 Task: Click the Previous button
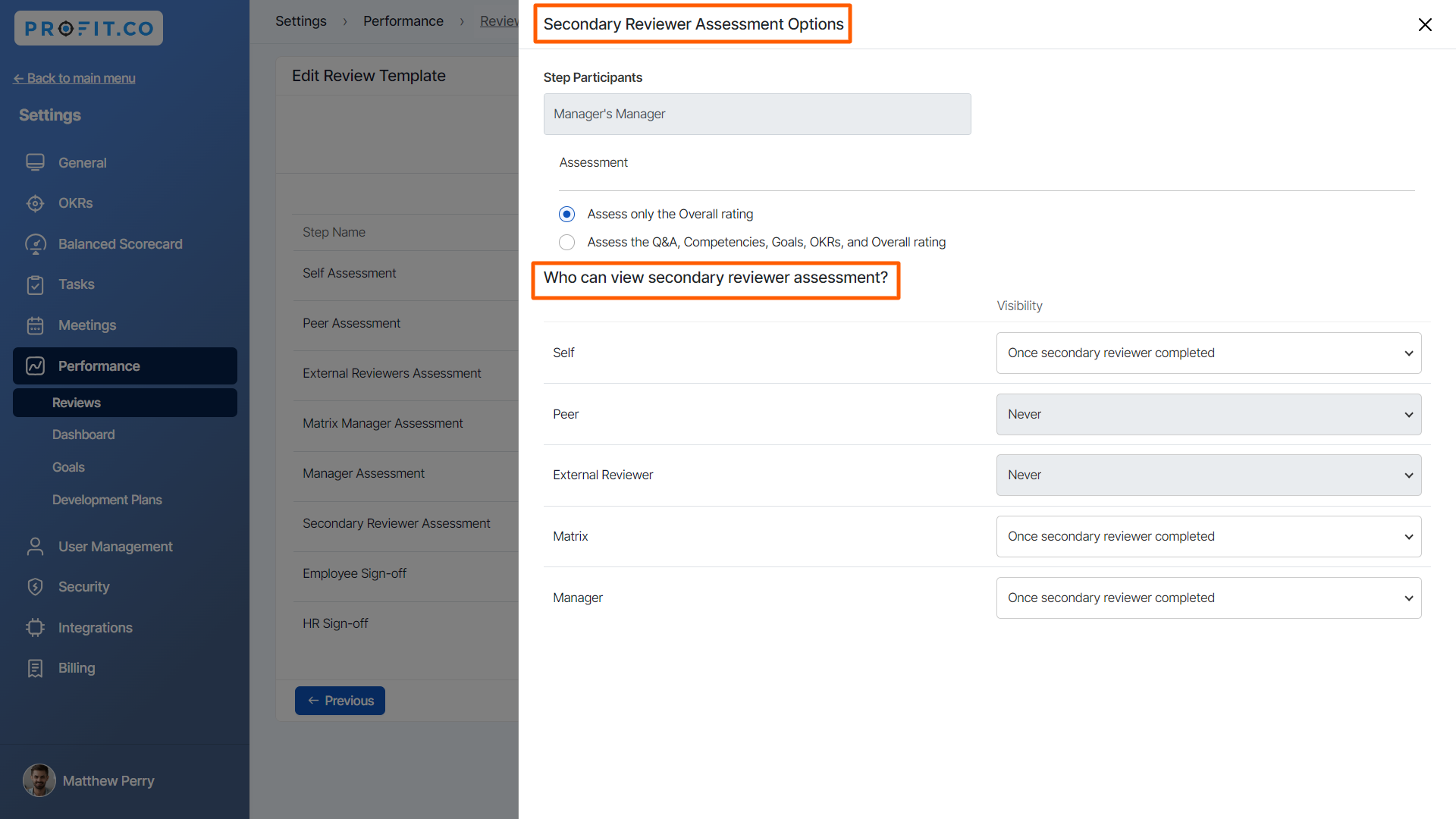tap(340, 701)
